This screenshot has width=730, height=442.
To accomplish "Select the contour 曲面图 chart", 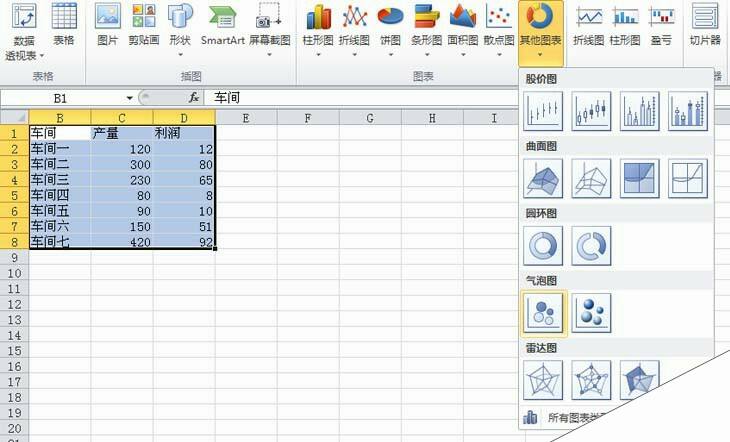I will tap(640, 178).
